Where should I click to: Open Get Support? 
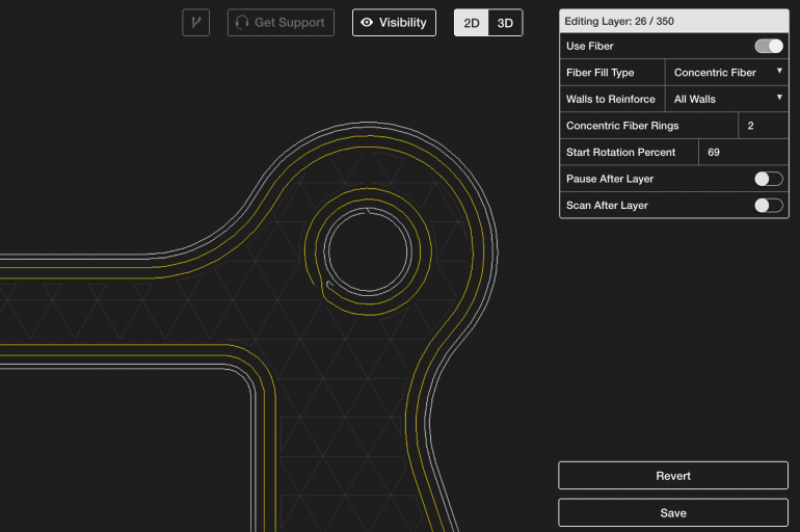[x=281, y=22]
